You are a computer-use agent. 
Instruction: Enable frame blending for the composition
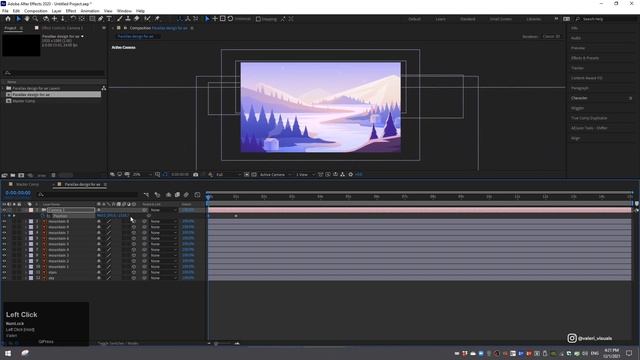[177, 195]
